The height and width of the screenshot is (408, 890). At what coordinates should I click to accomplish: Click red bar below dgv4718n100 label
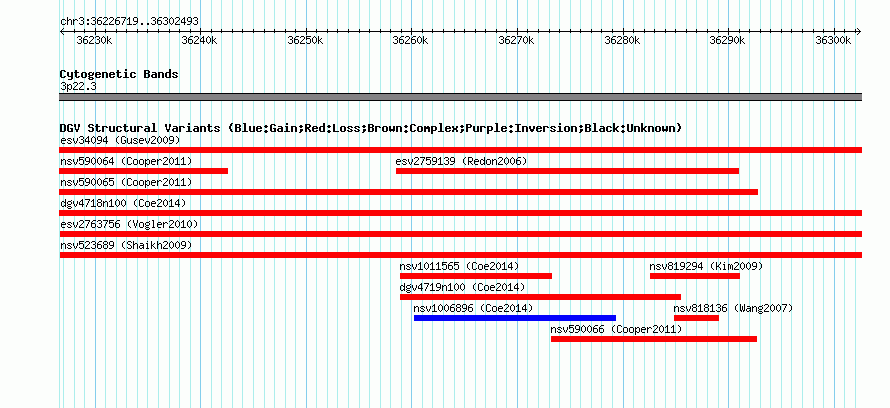click(461, 213)
